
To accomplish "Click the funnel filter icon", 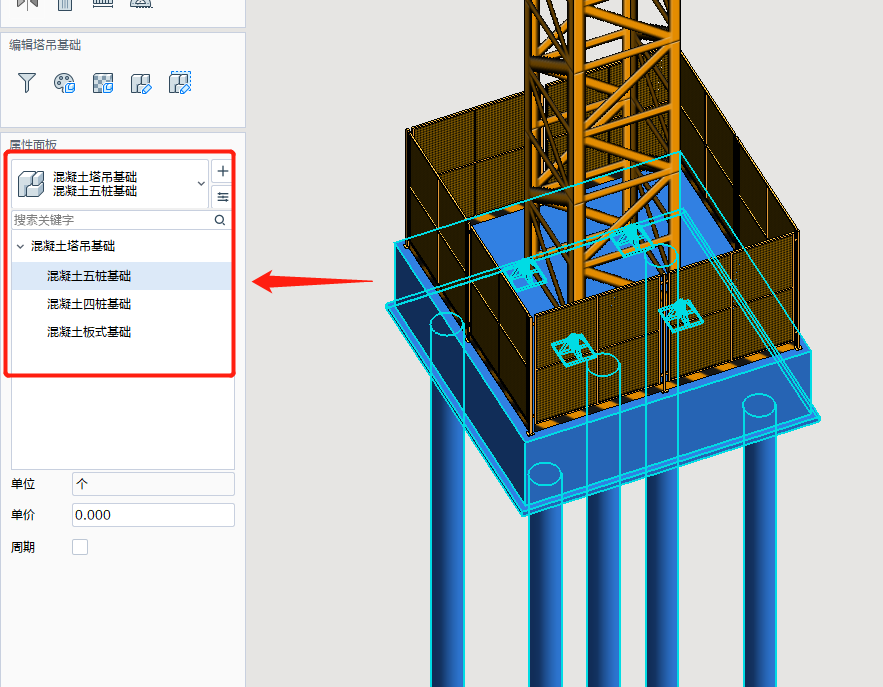I will pyautogui.click(x=26, y=83).
